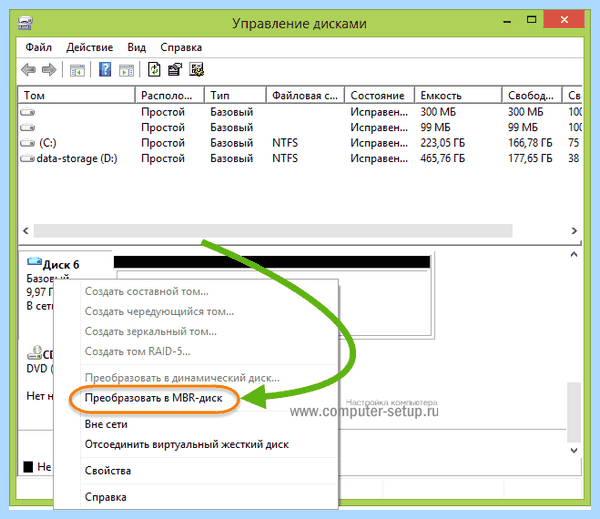
Task: Click the Диск 6 disk icon
Action: 34,262
